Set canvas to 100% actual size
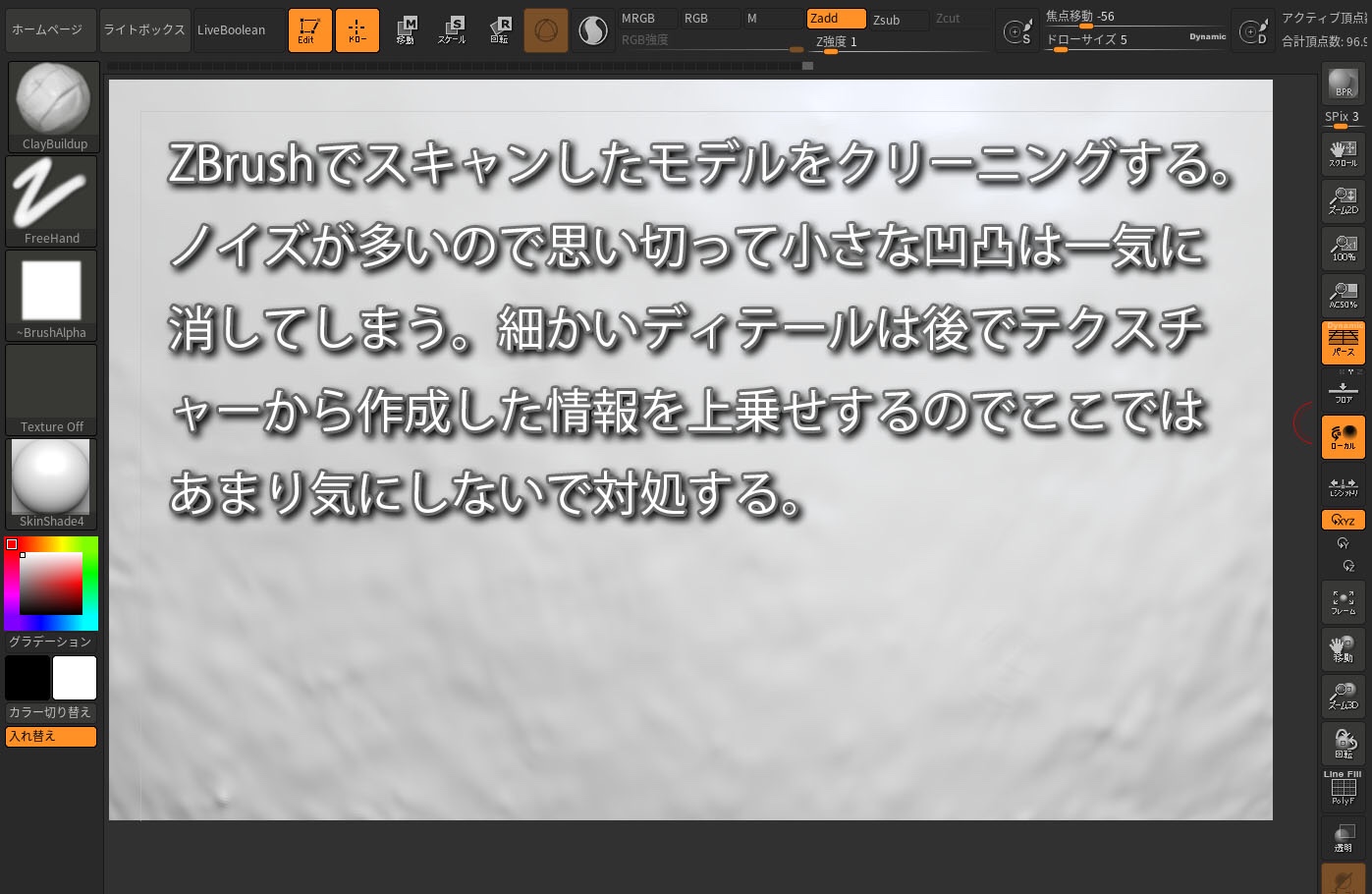This screenshot has width=1372, height=894. (1344, 249)
